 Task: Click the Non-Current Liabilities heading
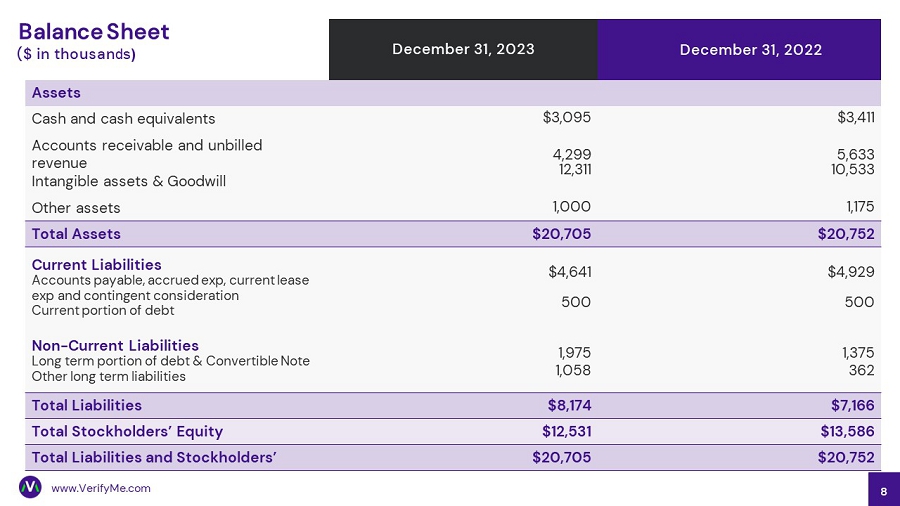tap(115, 345)
